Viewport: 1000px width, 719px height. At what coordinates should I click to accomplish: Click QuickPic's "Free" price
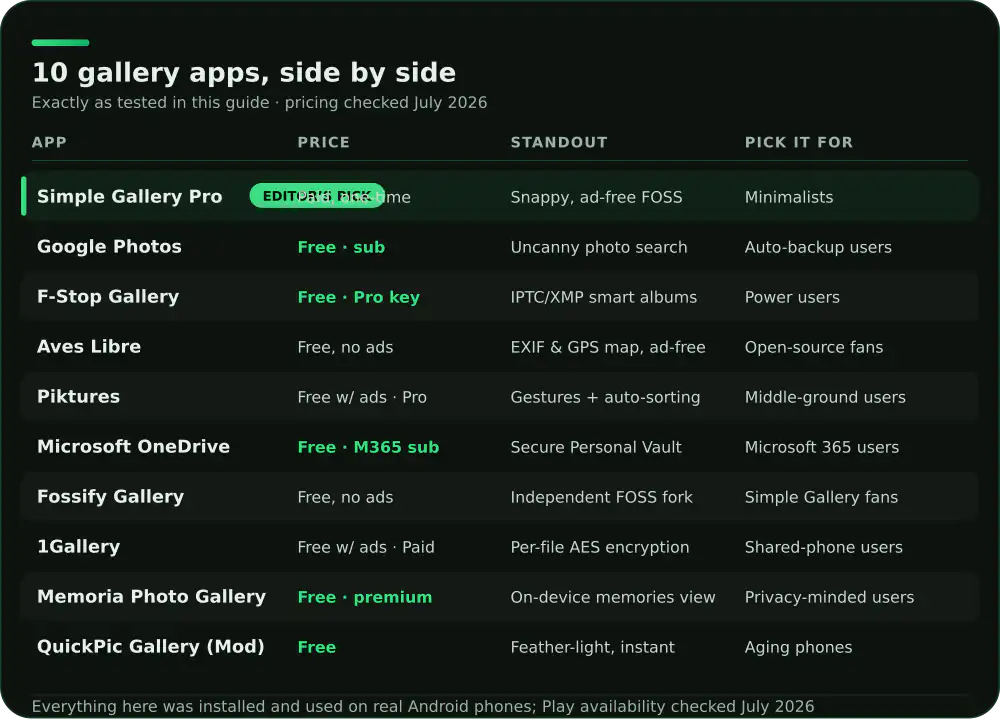click(x=316, y=647)
